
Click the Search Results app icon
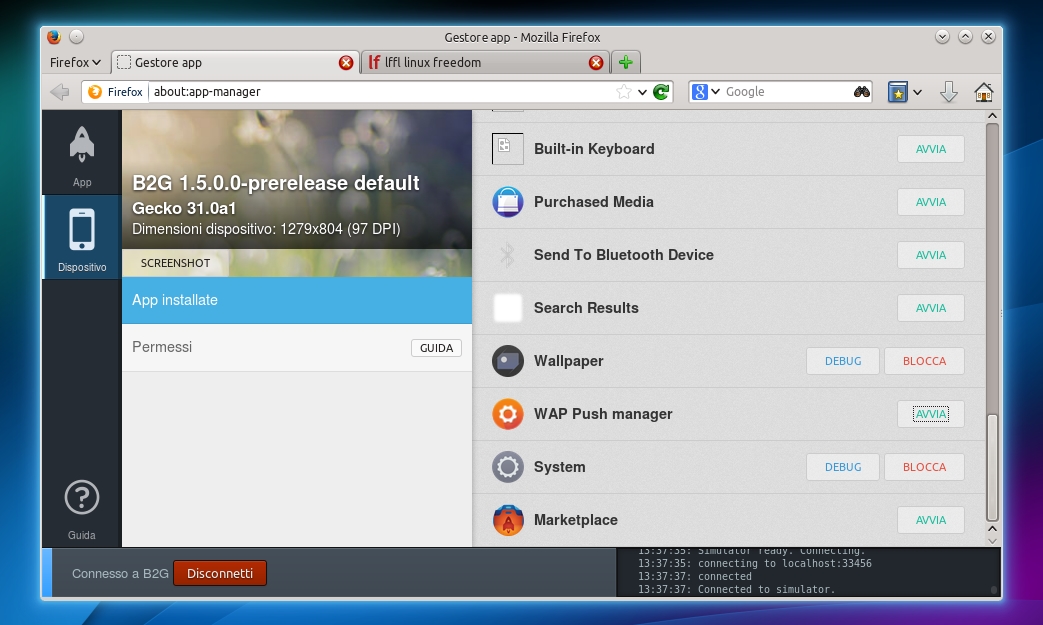(x=508, y=308)
